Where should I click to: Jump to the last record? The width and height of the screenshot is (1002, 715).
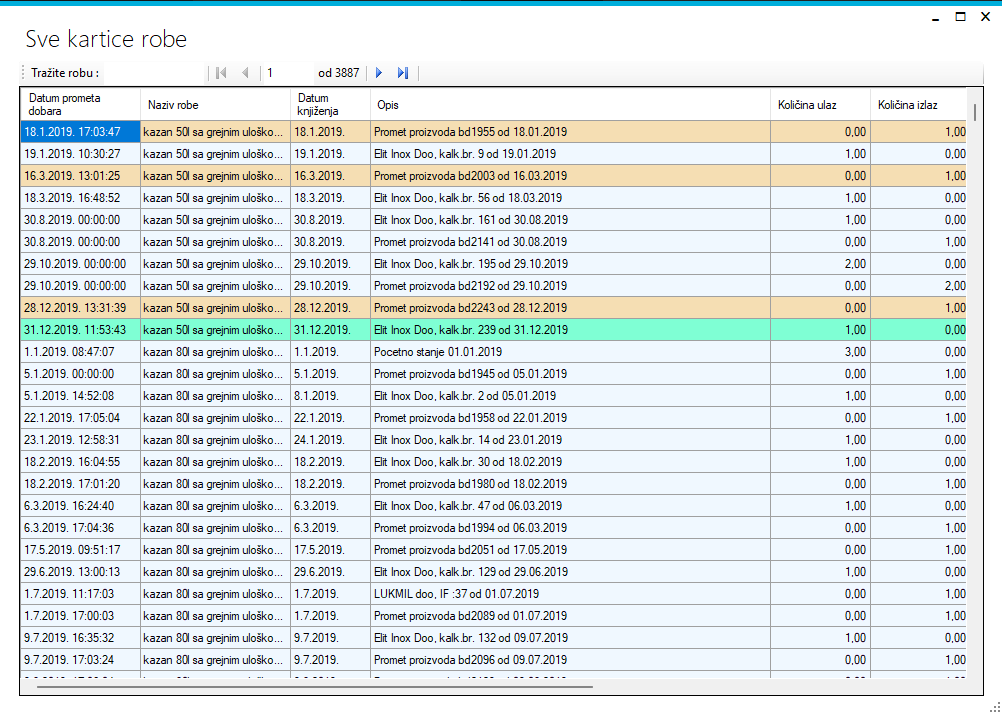tap(403, 73)
